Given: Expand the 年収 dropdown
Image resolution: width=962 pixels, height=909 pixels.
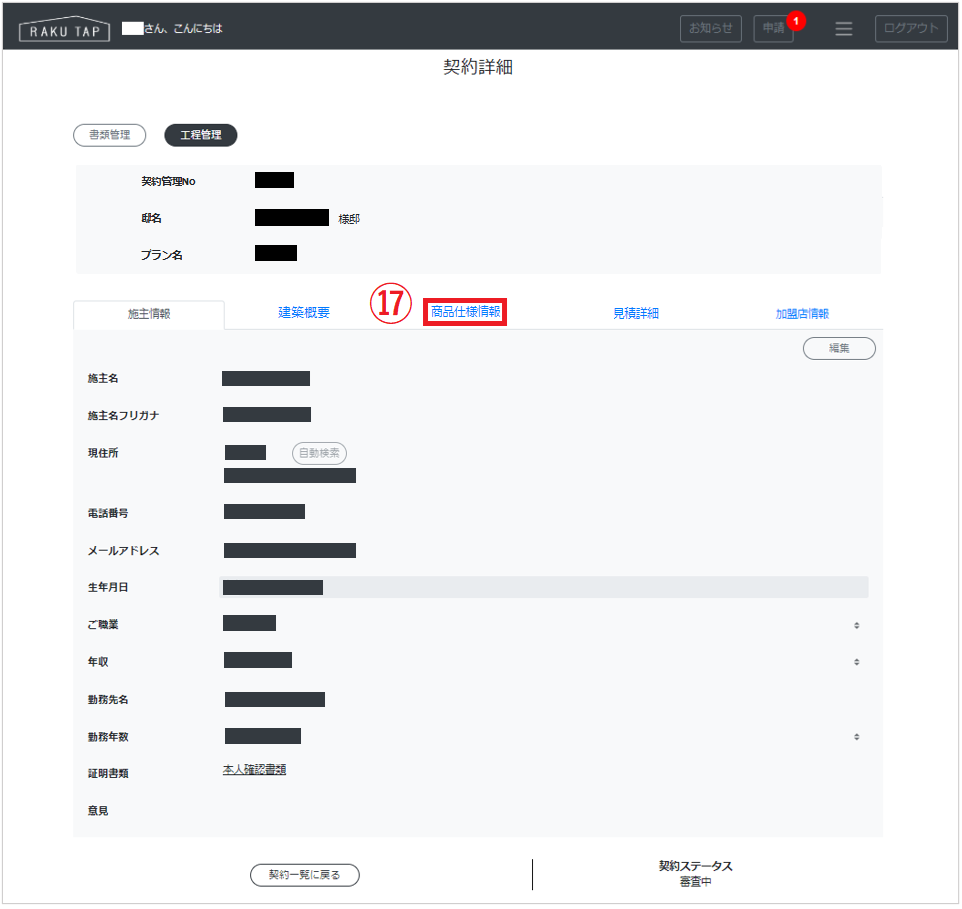Looking at the screenshot, I should 855,662.
